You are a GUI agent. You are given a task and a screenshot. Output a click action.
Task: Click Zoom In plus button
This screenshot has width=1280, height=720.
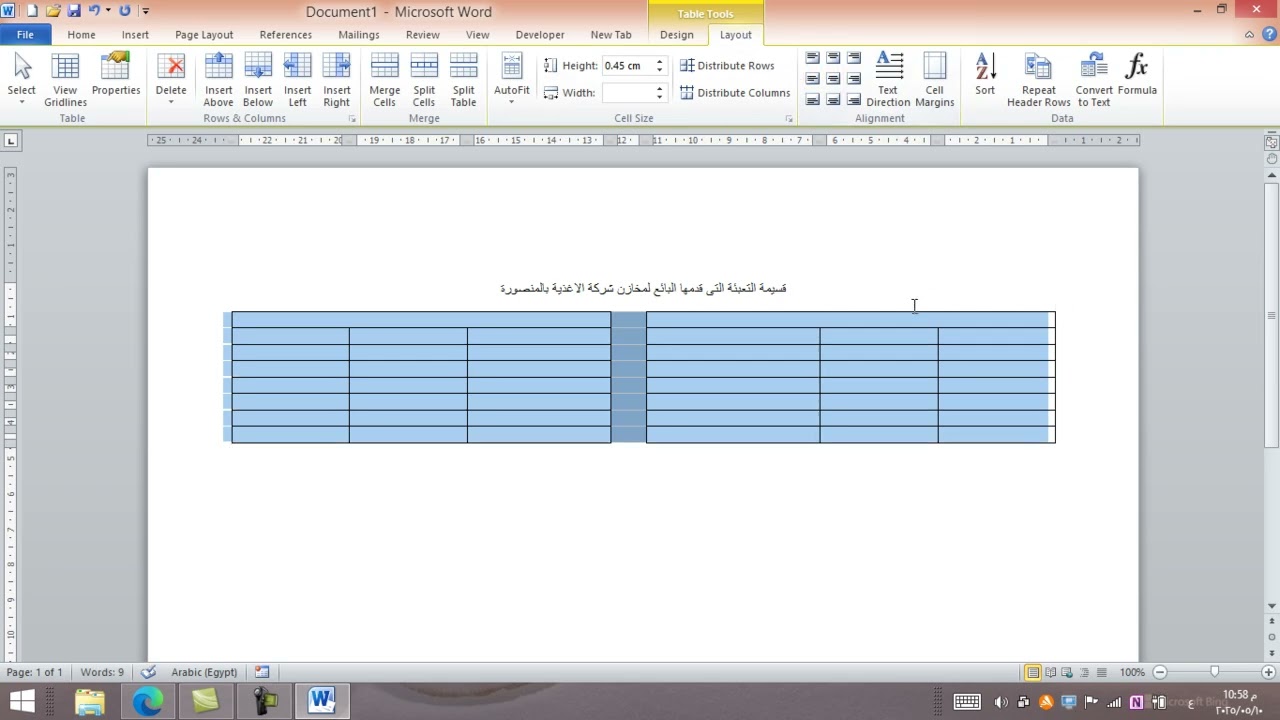tap(1268, 672)
